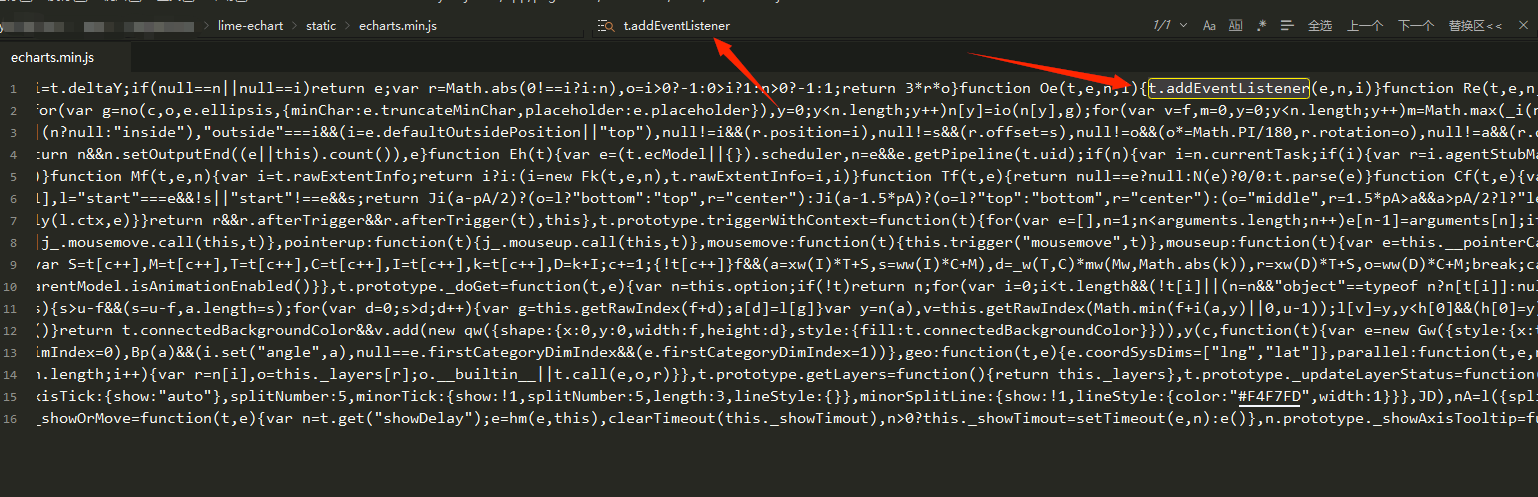Click echarts.min.js in the breadcrumb
Screen dimensions: 1538x497
coord(397,25)
